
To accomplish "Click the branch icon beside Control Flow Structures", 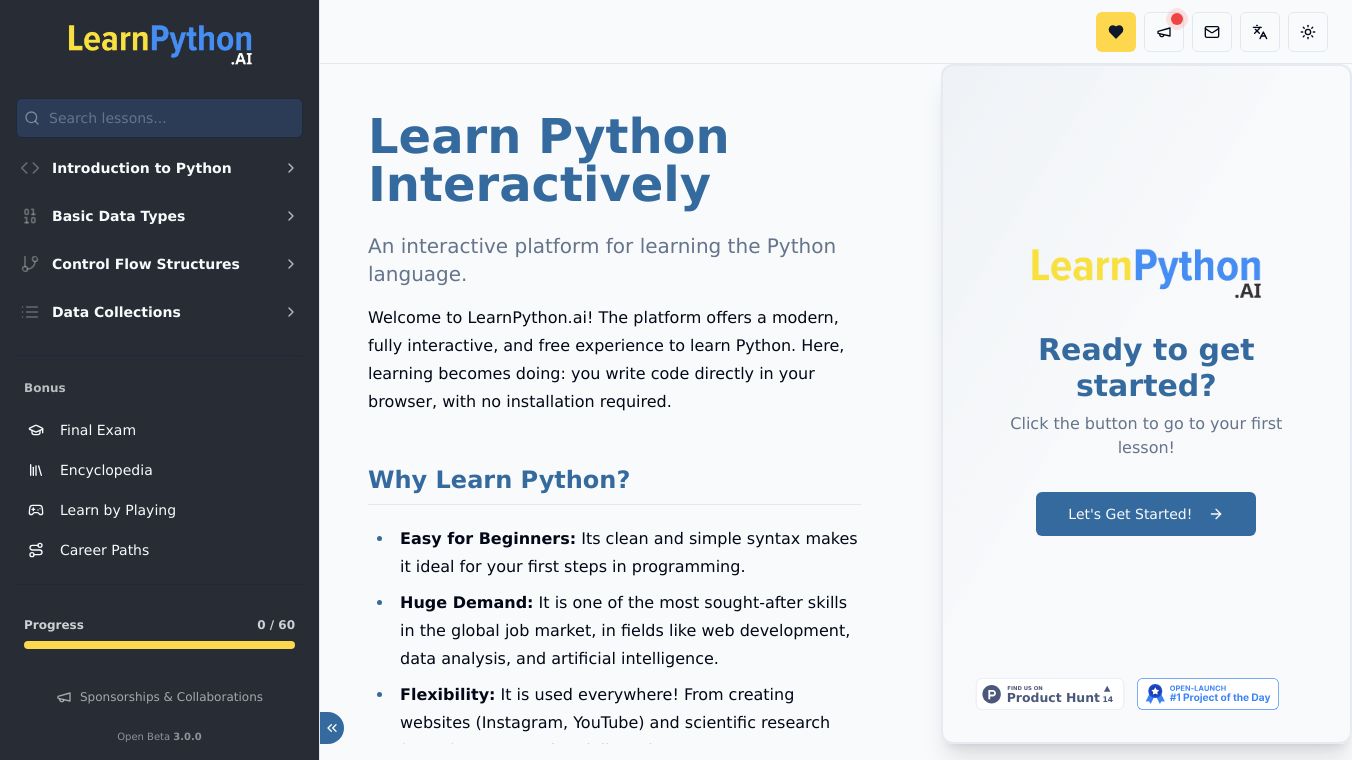I will (x=30, y=264).
